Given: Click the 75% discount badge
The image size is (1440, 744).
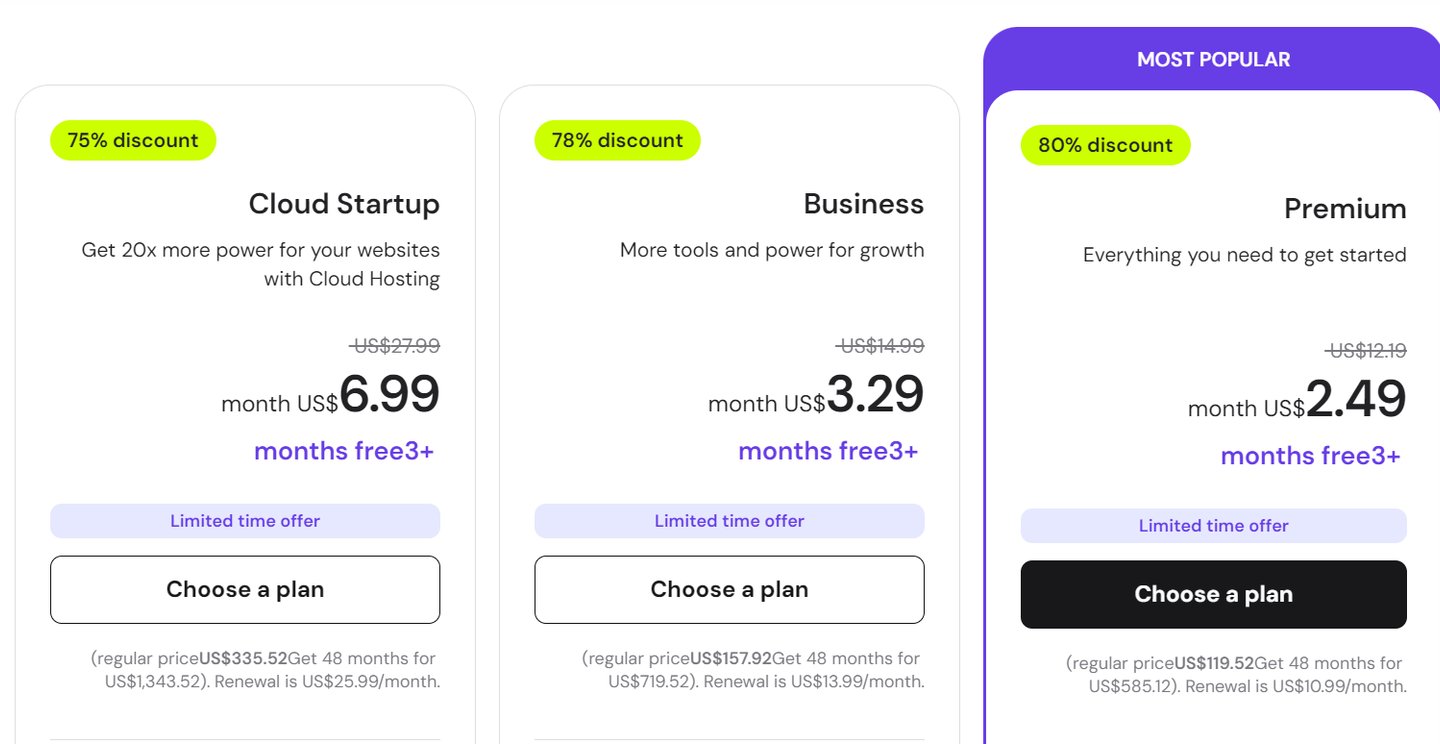Looking at the screenshot, I should tap(133, 141).
